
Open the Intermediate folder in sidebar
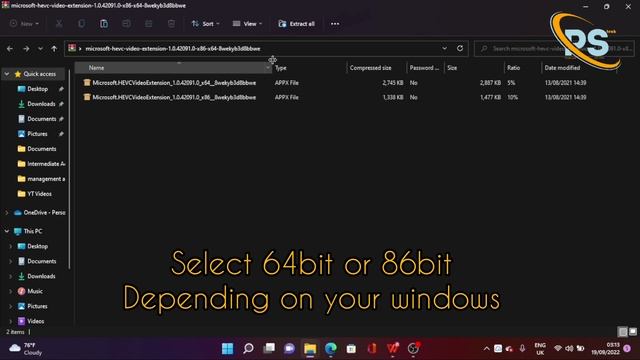(42, 164)
